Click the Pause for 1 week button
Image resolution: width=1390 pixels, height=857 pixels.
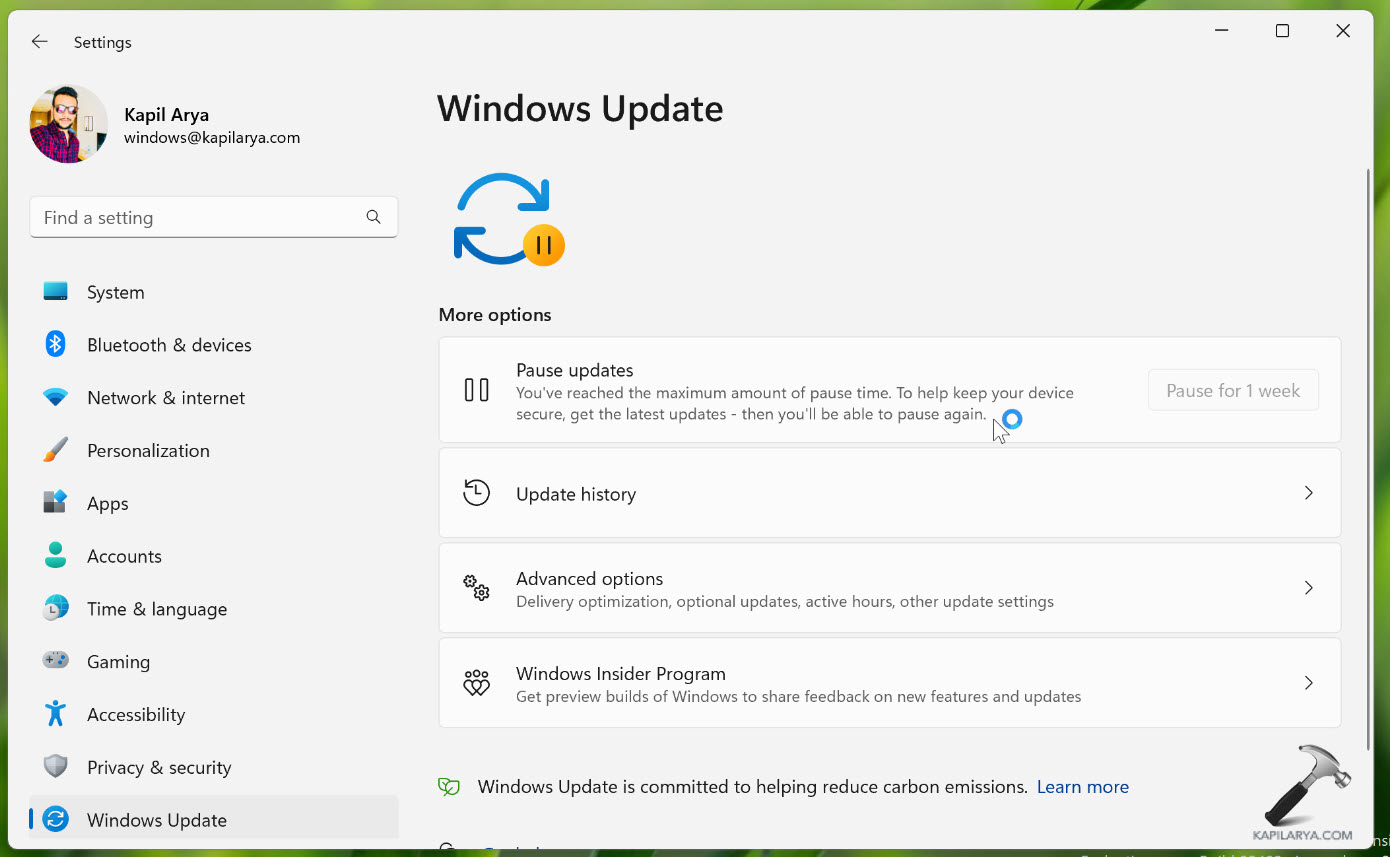pos(1233,390)
